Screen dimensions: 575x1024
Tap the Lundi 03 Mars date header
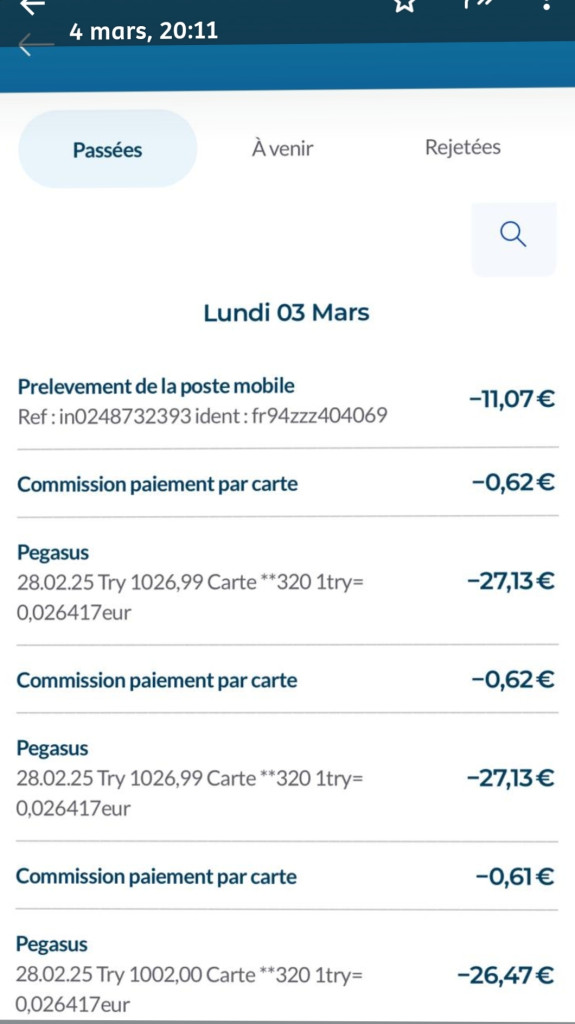pyautogui.click(x=287, y=312)
